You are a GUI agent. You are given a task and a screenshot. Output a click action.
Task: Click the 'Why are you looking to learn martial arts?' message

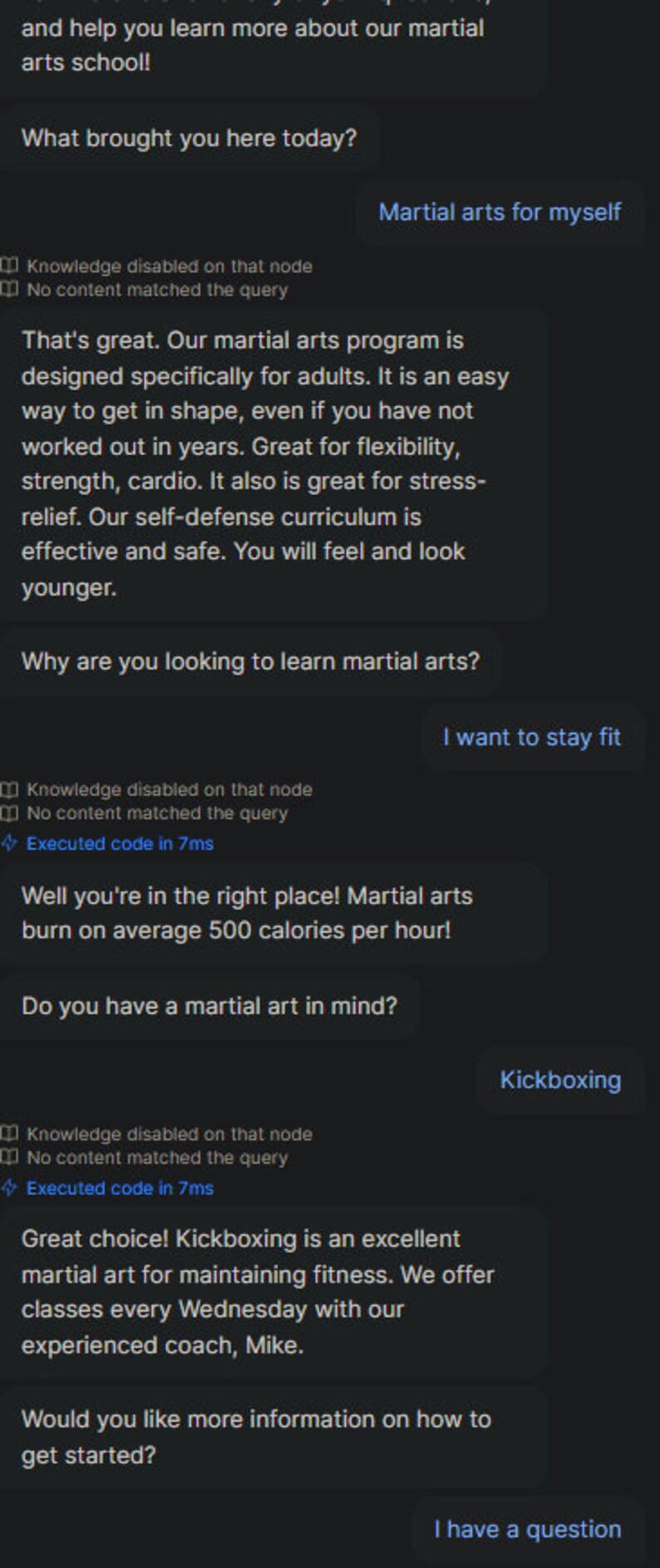click(x=250, y=661)
